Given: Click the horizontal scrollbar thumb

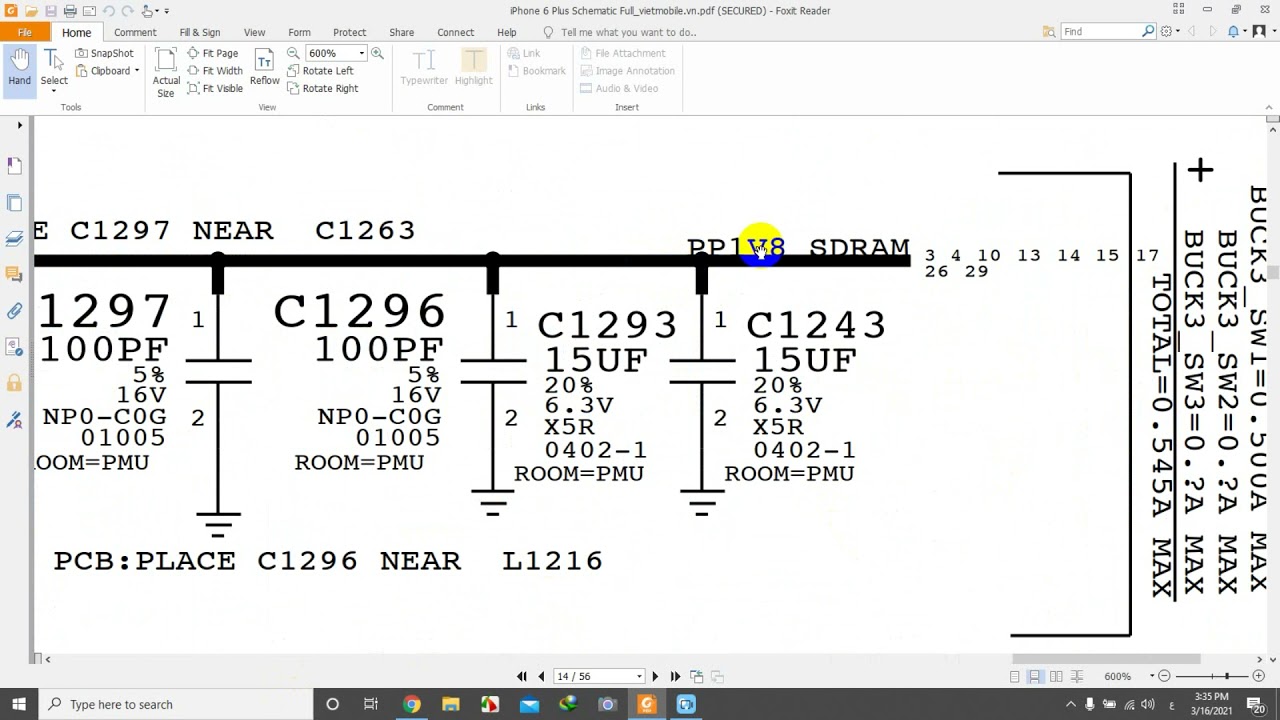Looking at the screenshot, I should pos(1106,659).
